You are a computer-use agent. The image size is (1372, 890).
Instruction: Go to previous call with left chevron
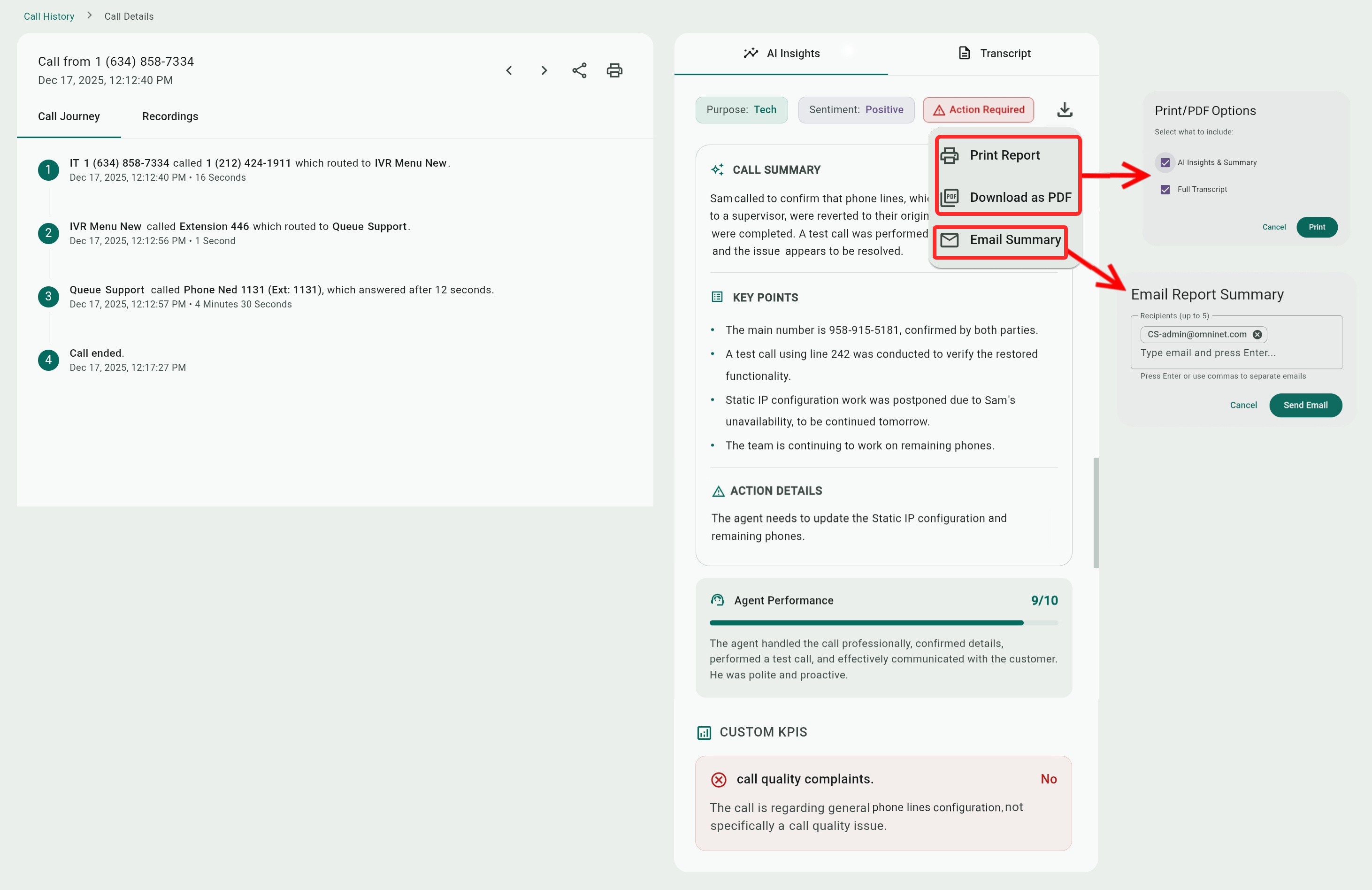pyautogui.click(x=508, y=70)
